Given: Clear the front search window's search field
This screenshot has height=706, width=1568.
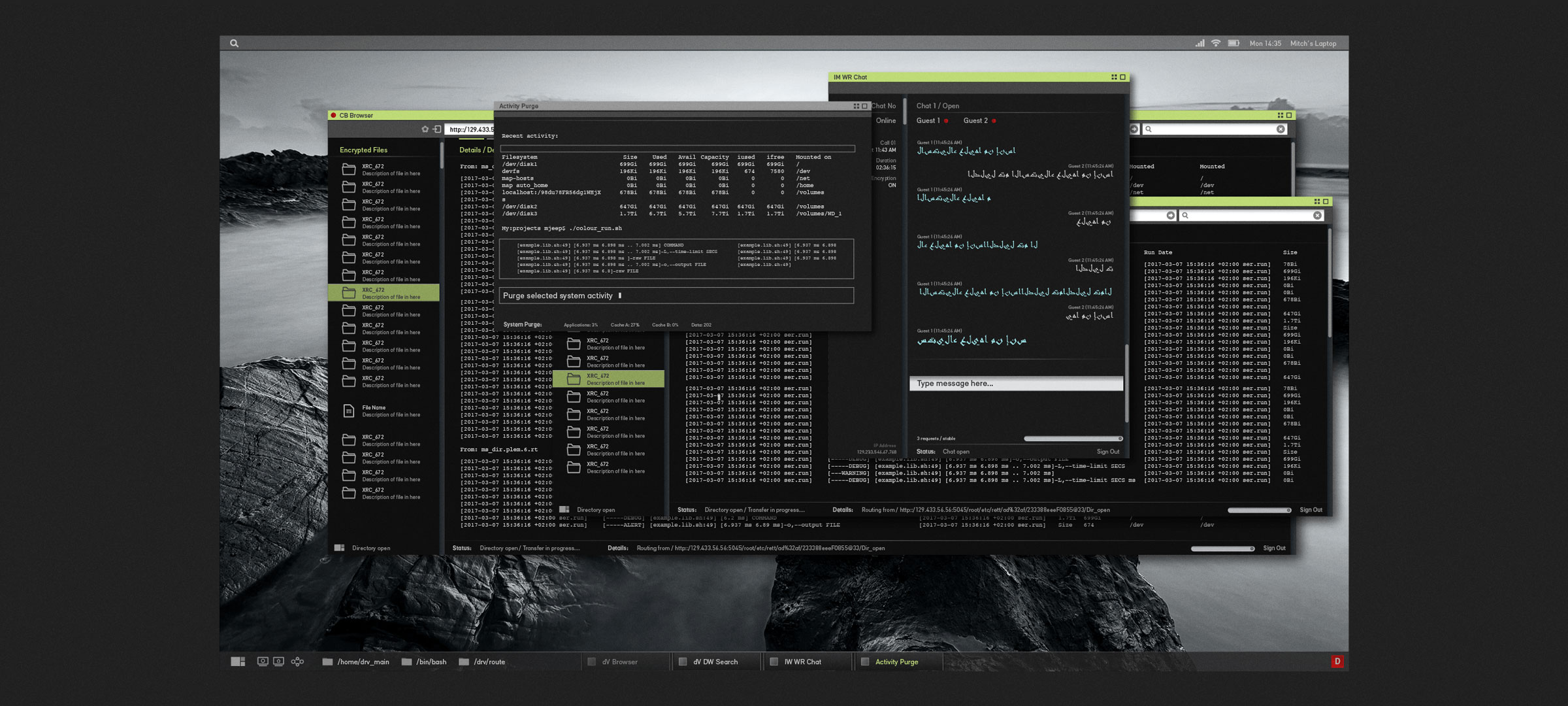Looking at the screenshot, I should tap(1317, 215).
